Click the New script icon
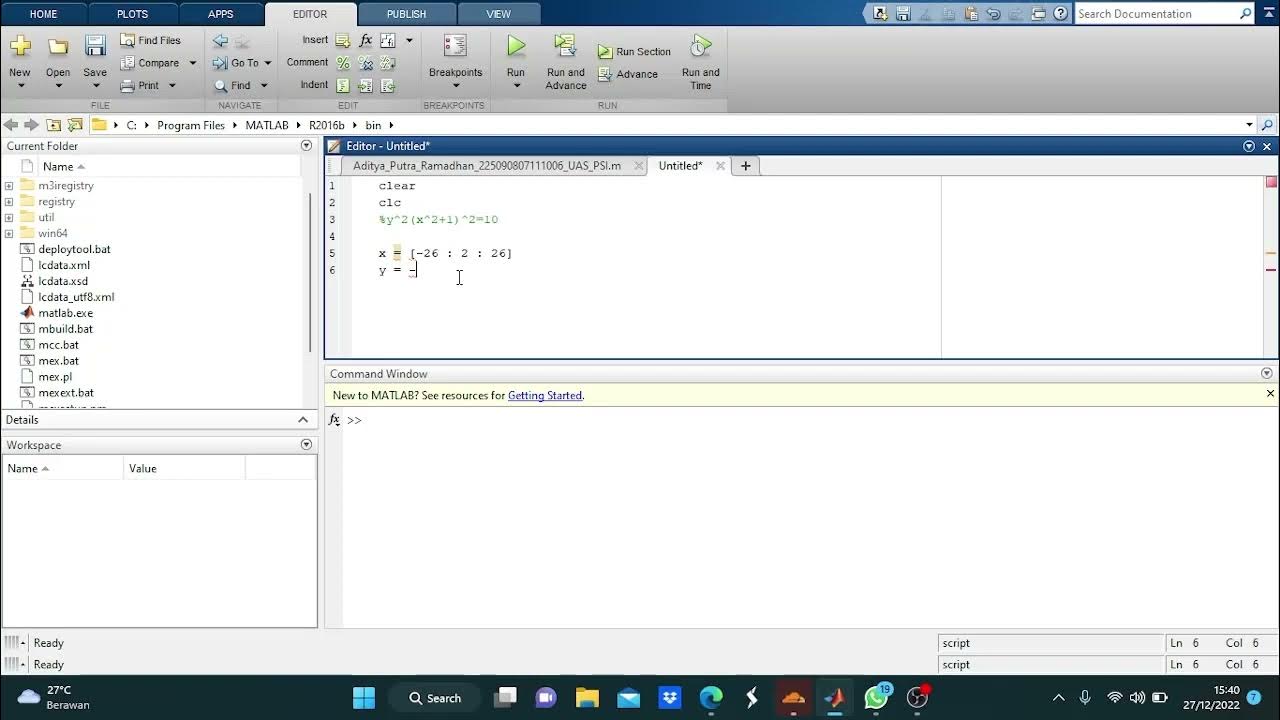The image size is (1280, 720). [20, 47]
